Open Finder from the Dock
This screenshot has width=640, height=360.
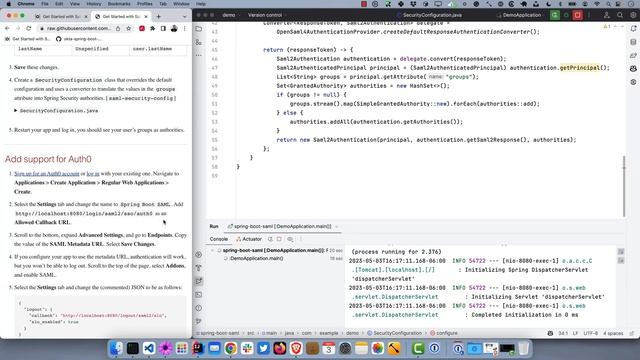point(116,348)
